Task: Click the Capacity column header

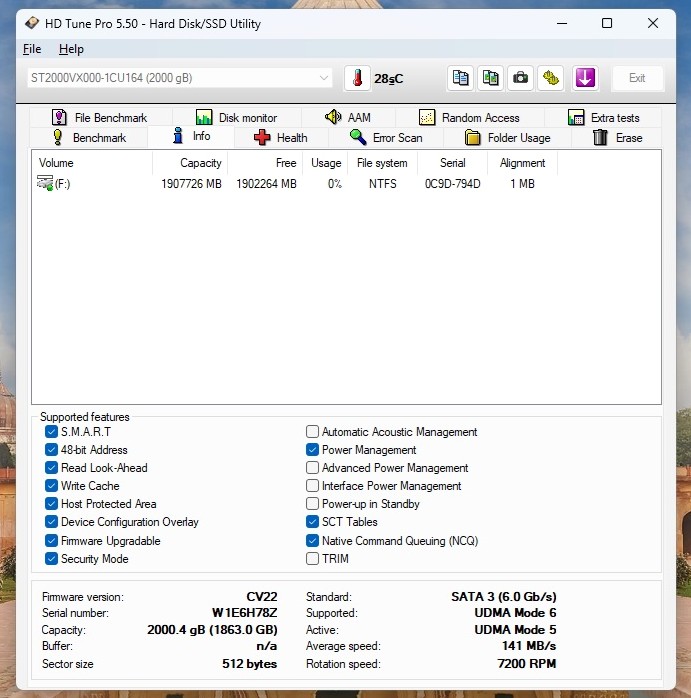Action: pos(200,163)
